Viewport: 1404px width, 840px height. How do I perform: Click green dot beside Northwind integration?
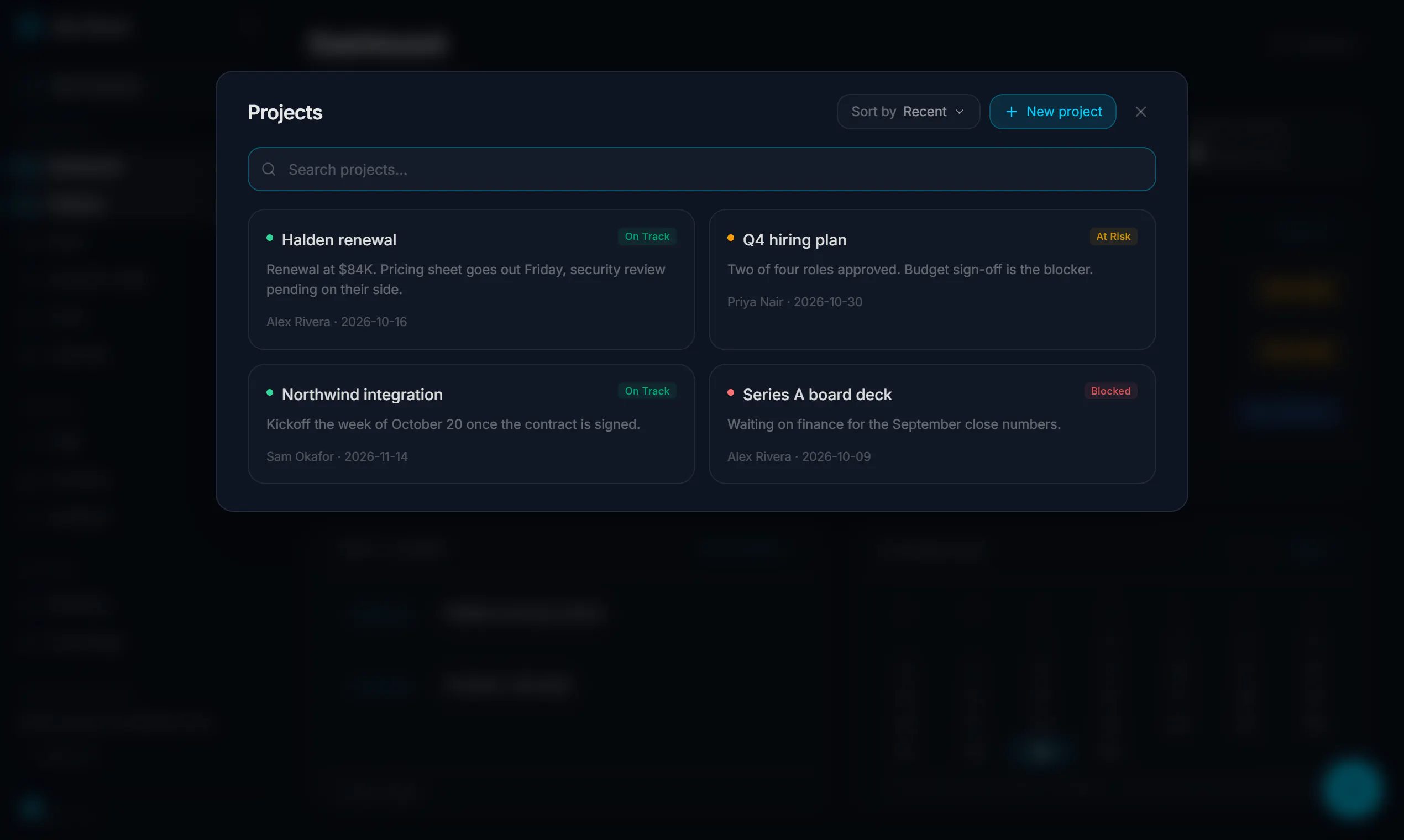coord(270,392)
